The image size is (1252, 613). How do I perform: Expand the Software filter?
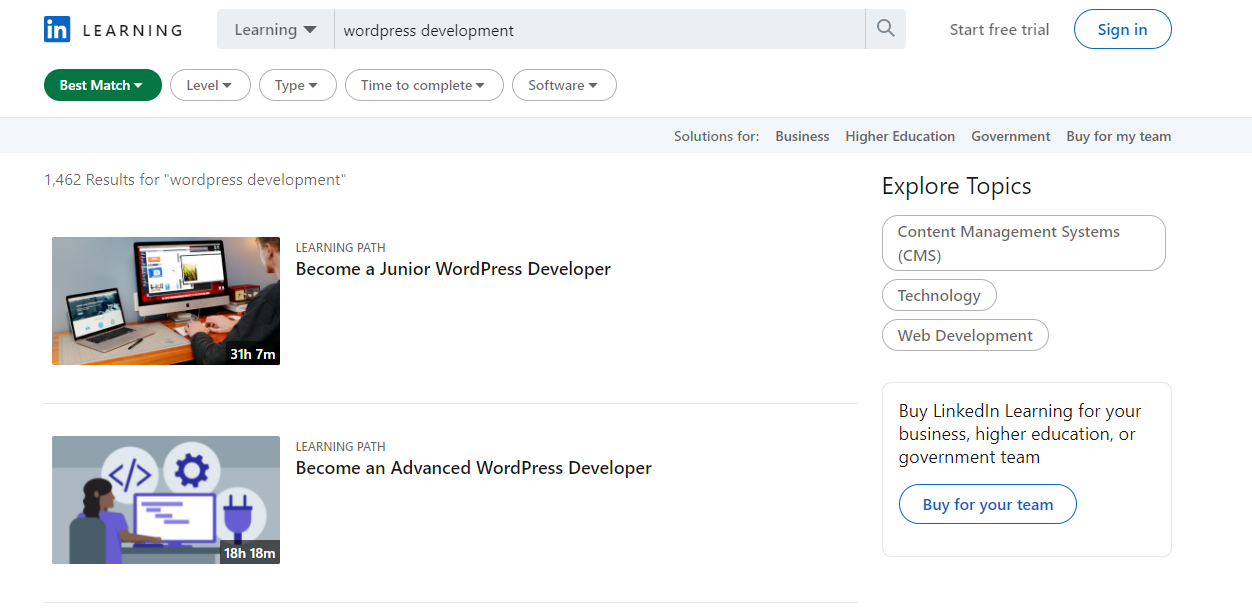coord(564,85)
